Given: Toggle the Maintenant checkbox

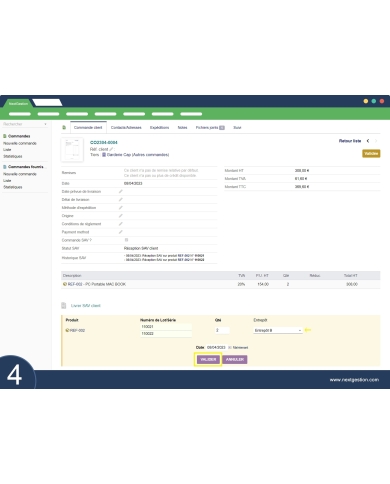Looking at the screenshot, I should 230,347.
